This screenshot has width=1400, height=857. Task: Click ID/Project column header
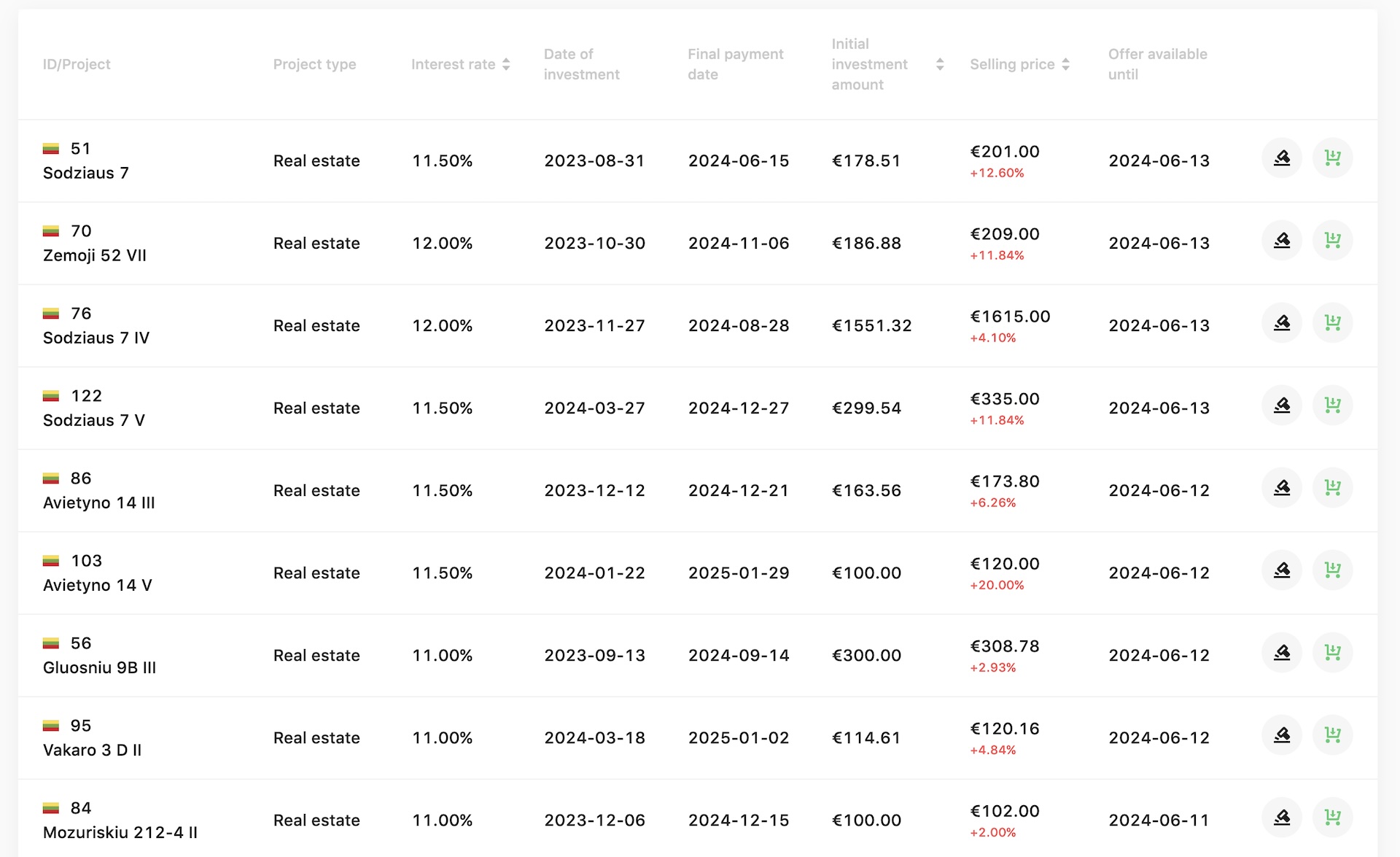point(77,64)
